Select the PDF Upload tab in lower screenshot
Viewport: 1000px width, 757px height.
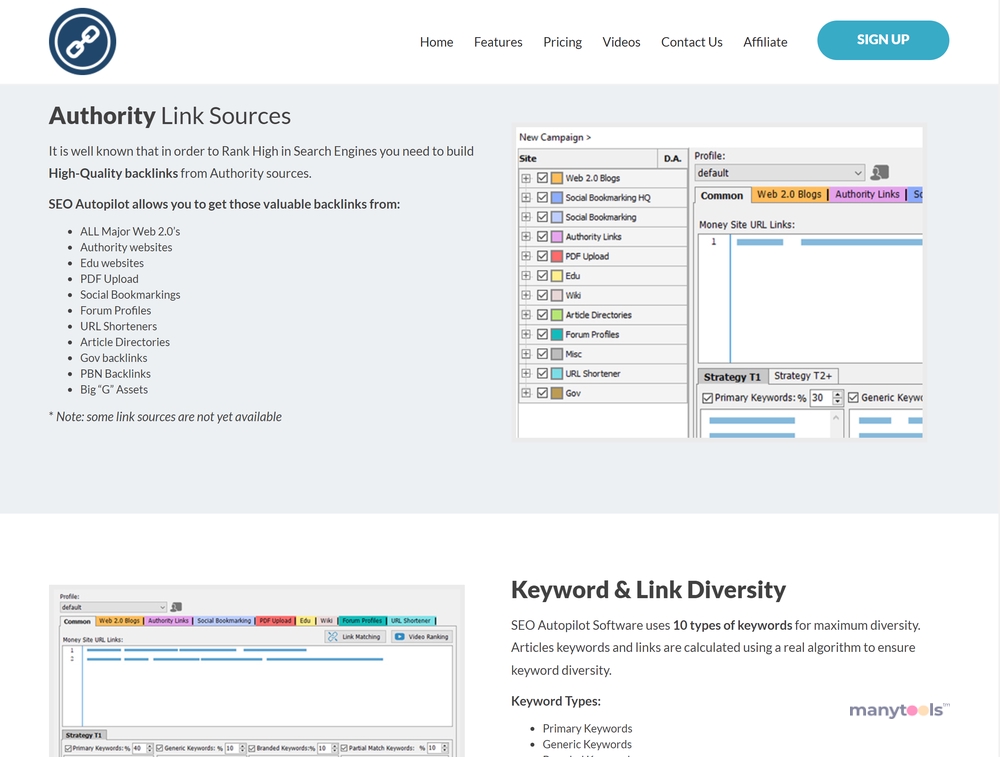[x=275, y=621]
